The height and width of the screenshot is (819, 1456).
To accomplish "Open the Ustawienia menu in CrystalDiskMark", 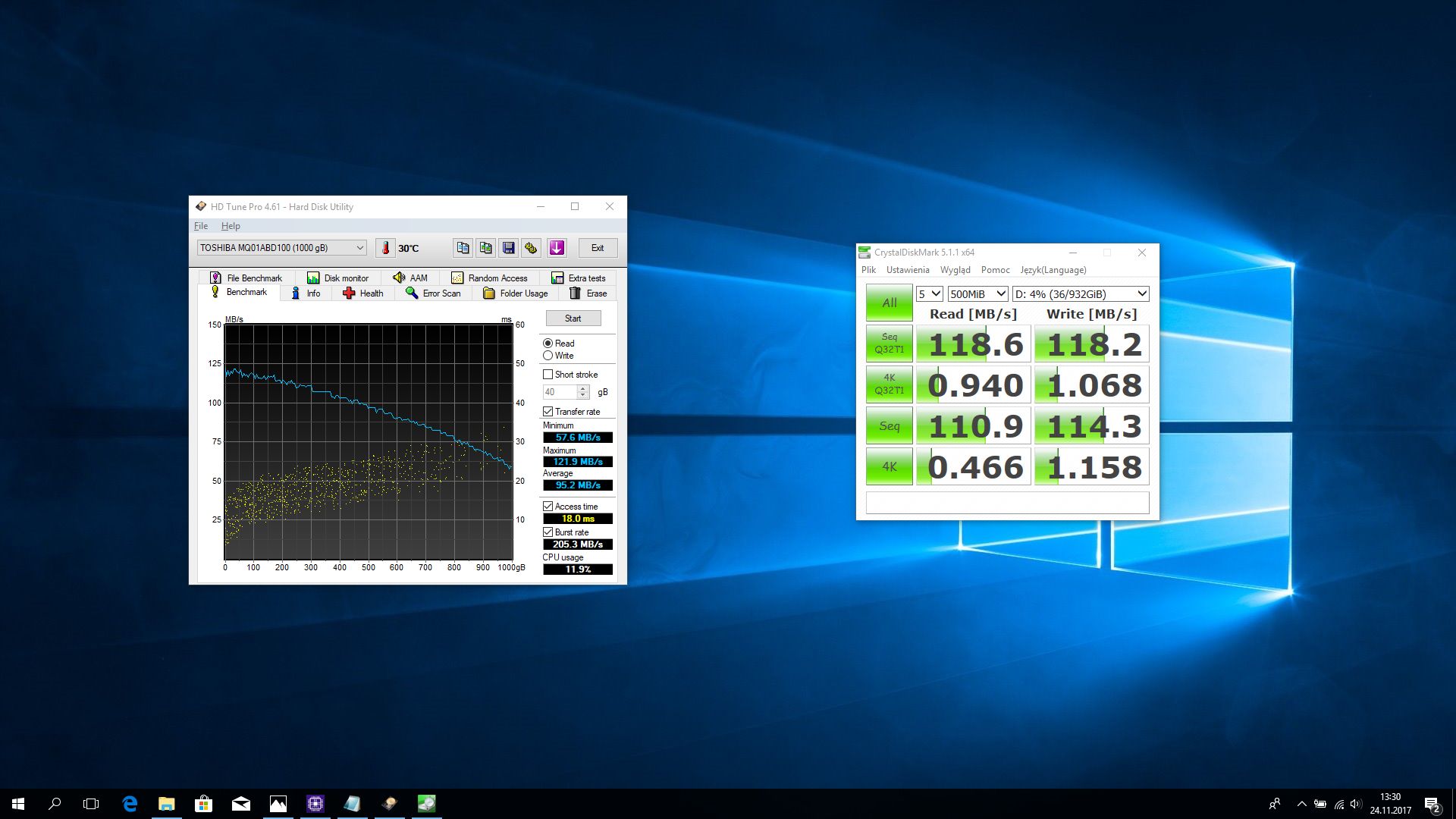I will (x=907, y=270).
